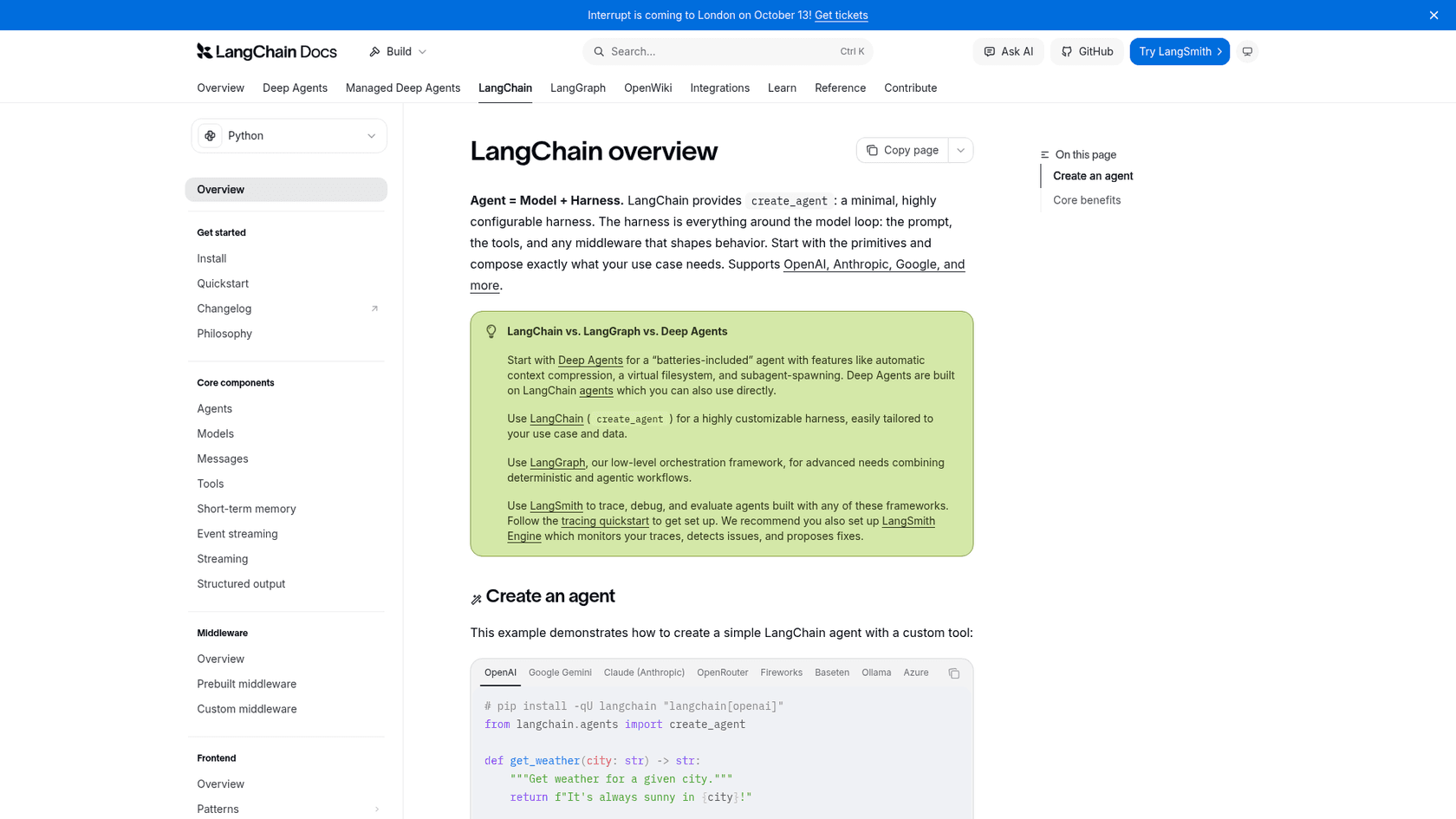Expand the Patterns sidebar section
Image resolution: width=1456 pixels, height=819 pixels.
[x=288, y=809]
